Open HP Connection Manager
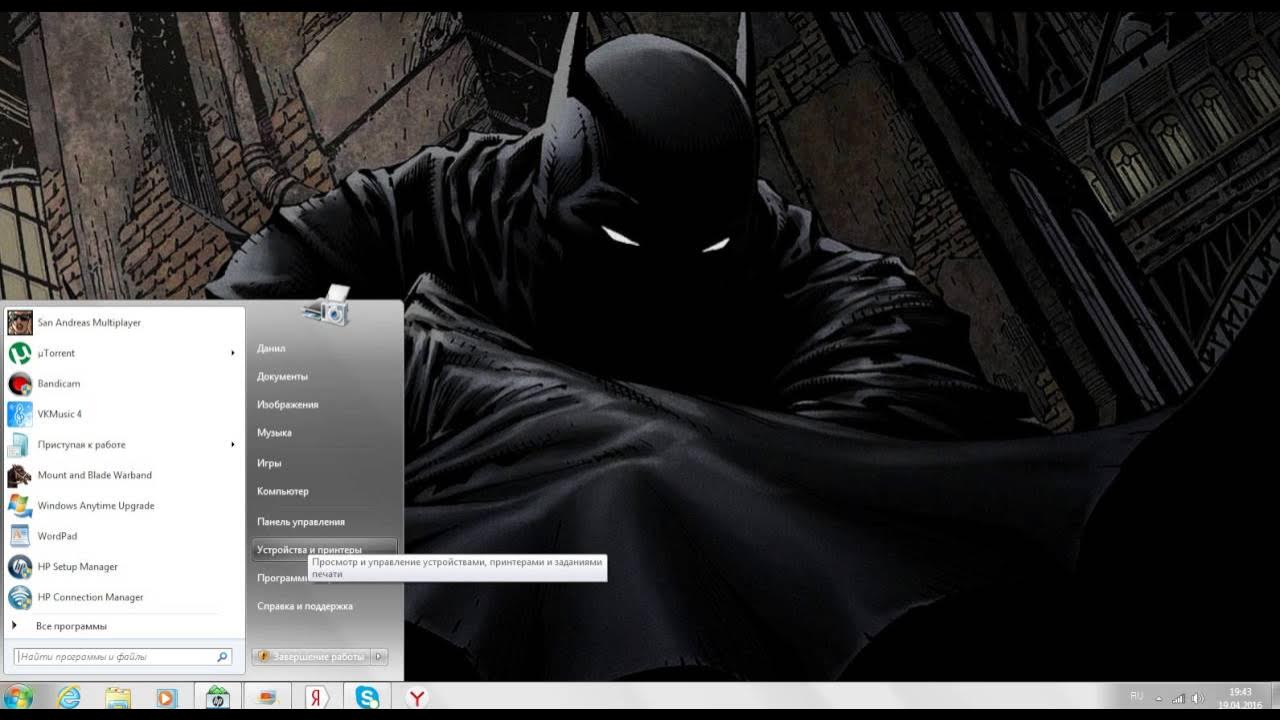Viewport: 1280px width, 720px height. (124, 597)
